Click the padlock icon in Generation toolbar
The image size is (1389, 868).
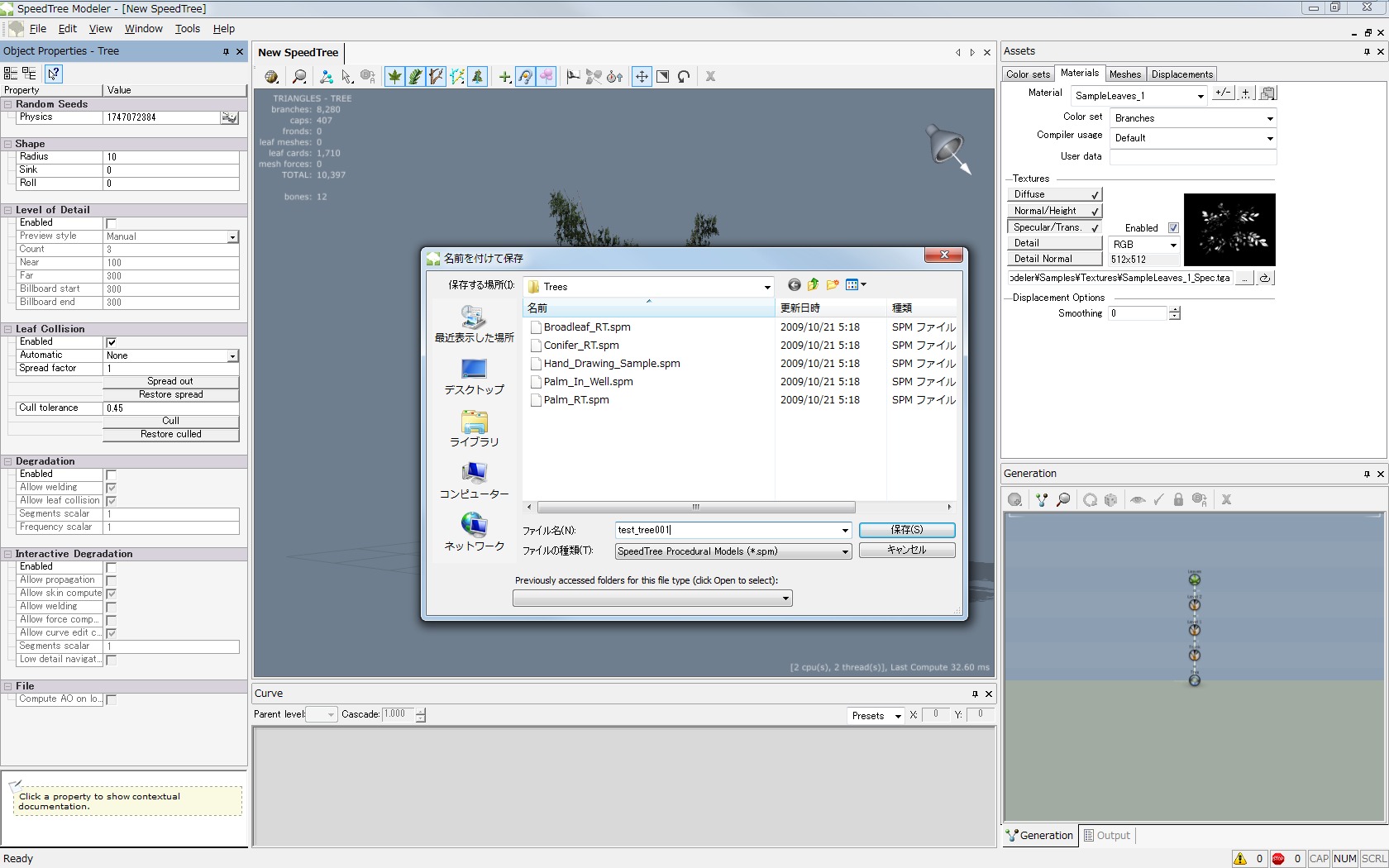(x=1178, y=500)
